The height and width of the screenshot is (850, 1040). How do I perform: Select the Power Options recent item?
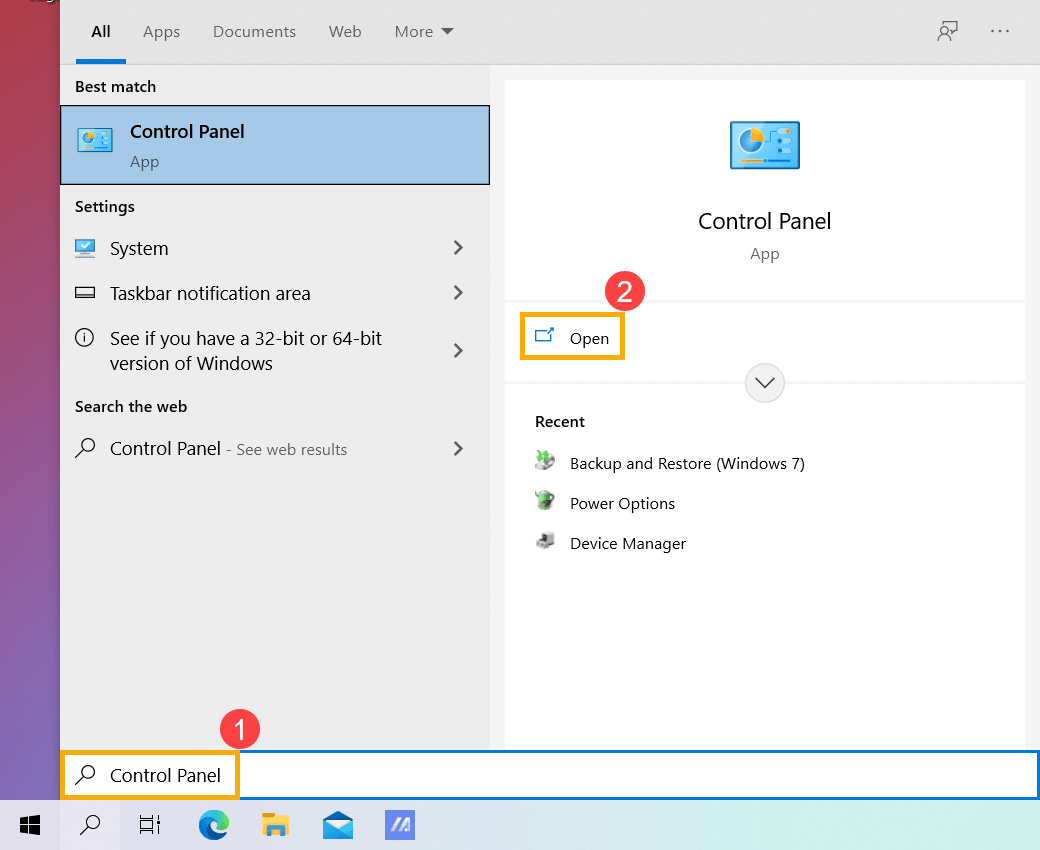[622, 503]
